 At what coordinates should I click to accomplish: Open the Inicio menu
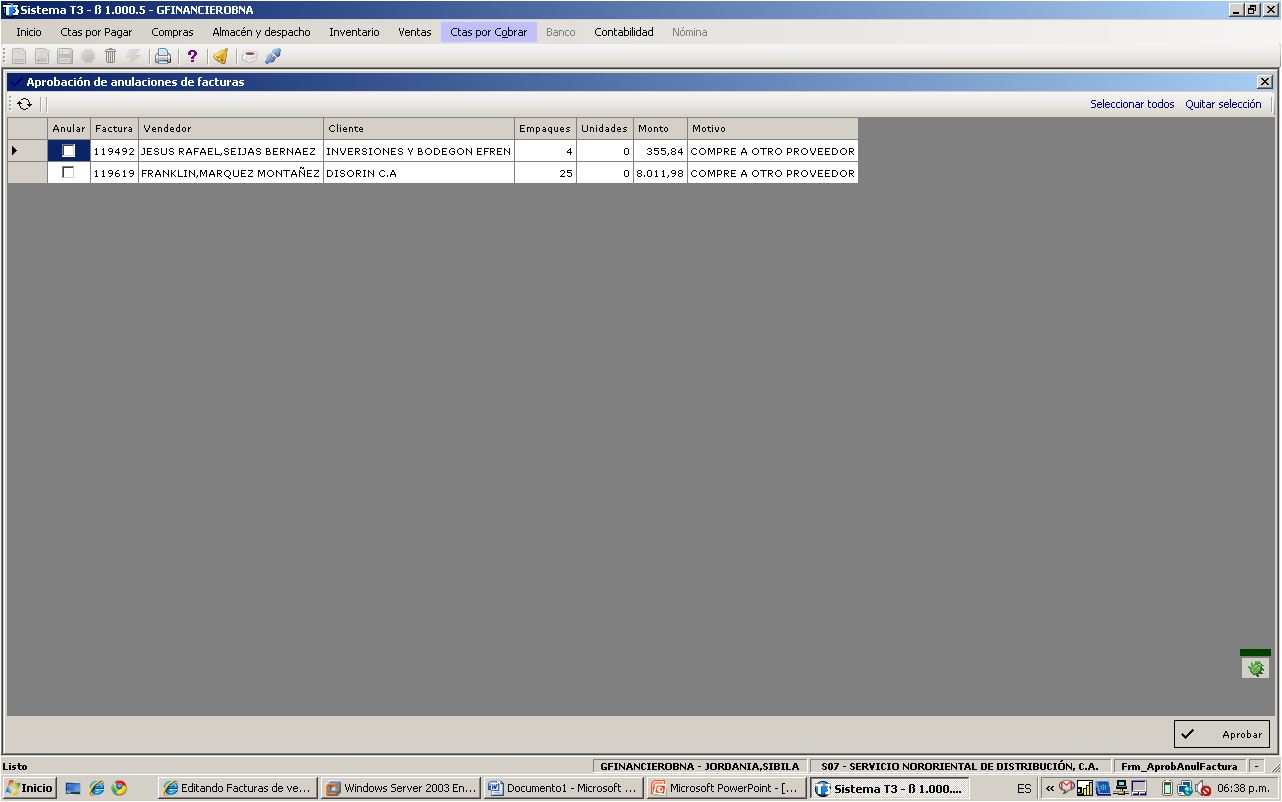[x=29, y=32]
